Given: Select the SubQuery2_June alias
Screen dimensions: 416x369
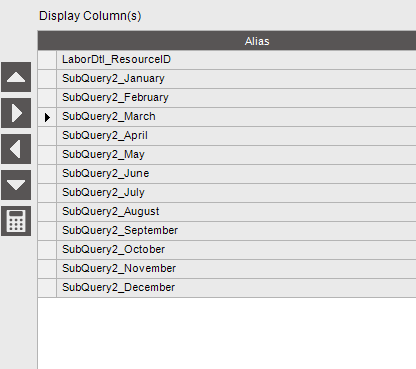Looking at the screenshot, I should pos(106,173).
